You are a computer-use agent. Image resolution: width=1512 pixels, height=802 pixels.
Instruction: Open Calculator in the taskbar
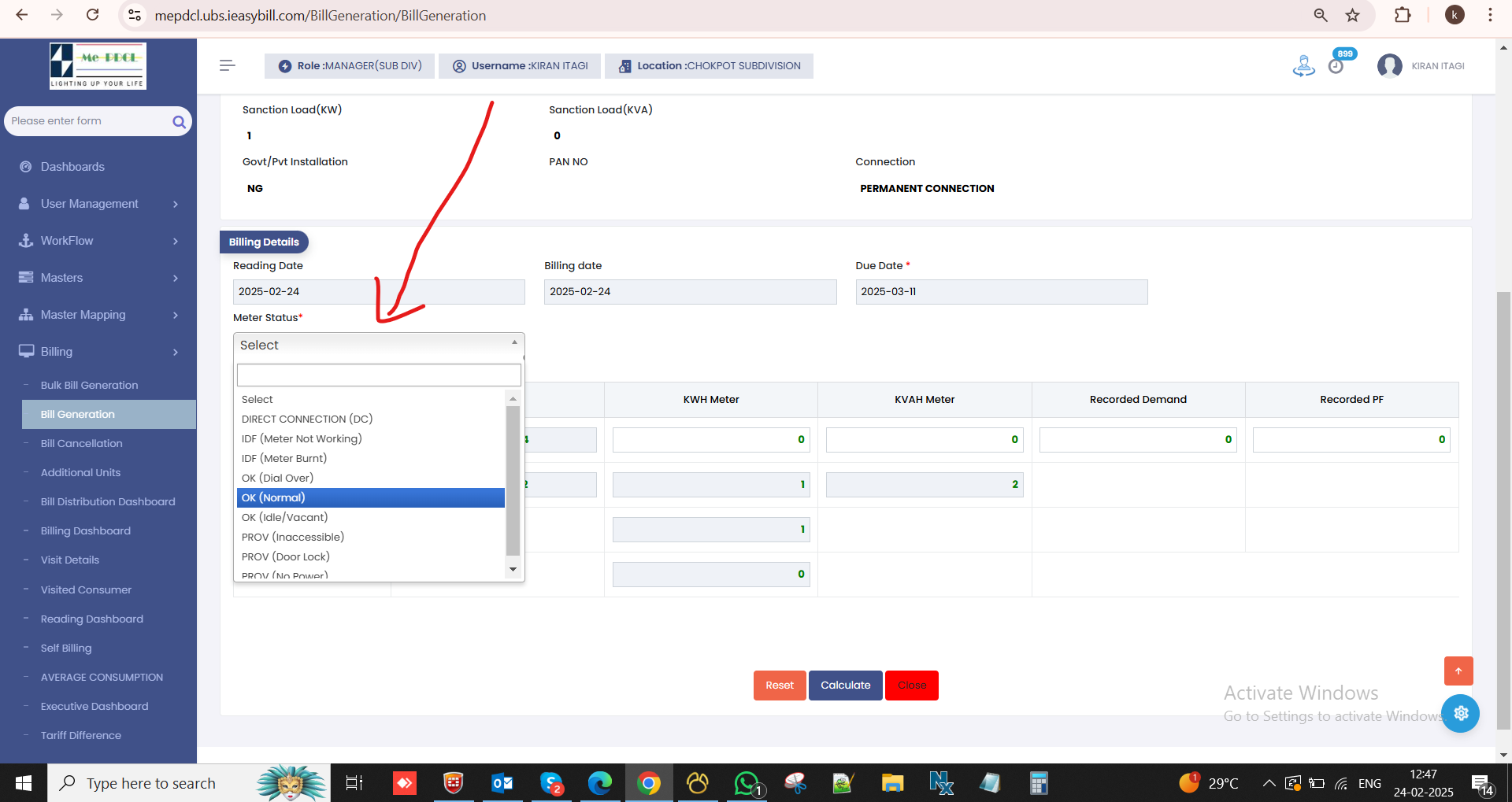(1039, 783)
